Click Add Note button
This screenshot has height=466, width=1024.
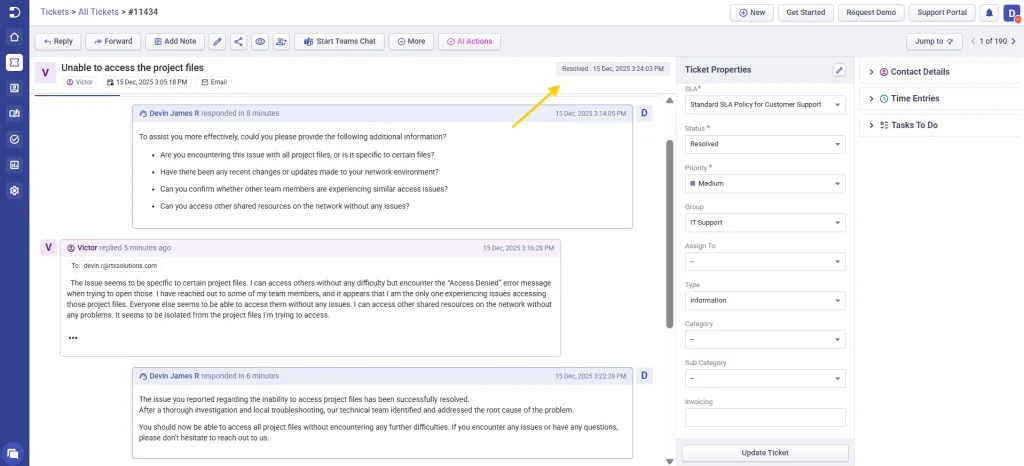click(x=175, y=42)
